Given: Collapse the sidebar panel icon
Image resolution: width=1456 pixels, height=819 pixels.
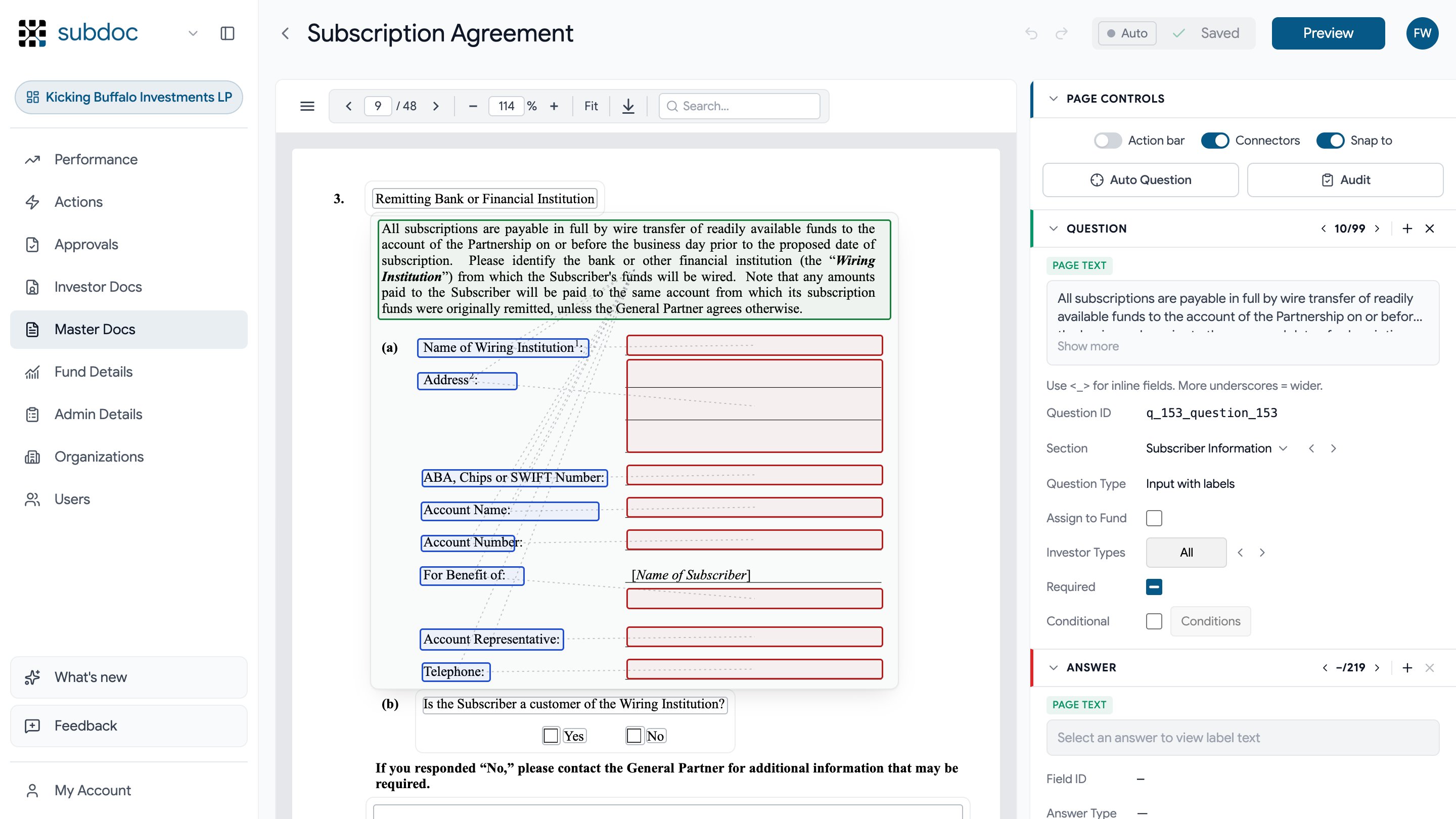Looking at the screenshot, I should click(227, 33).
